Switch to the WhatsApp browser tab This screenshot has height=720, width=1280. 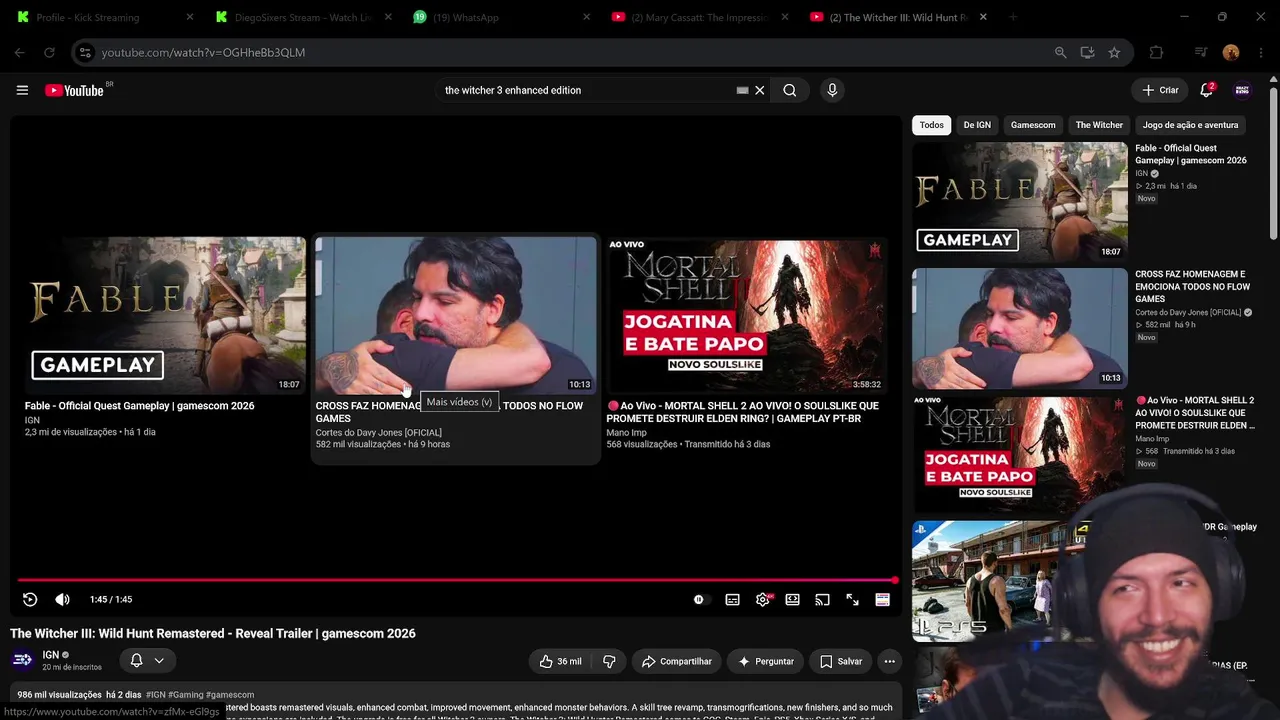coord(502,17)
